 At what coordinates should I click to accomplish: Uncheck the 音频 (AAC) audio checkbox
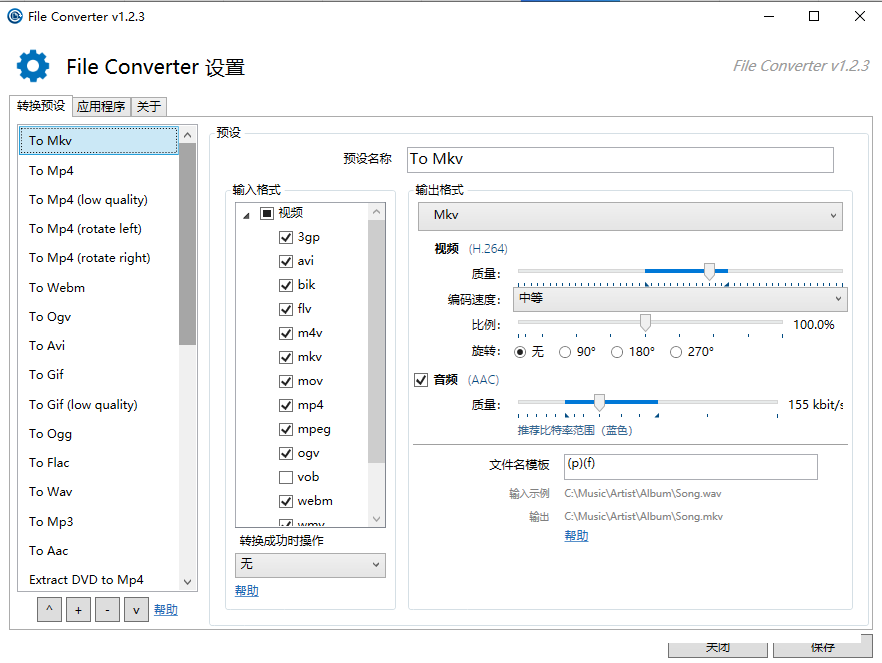tap(421, 380)
